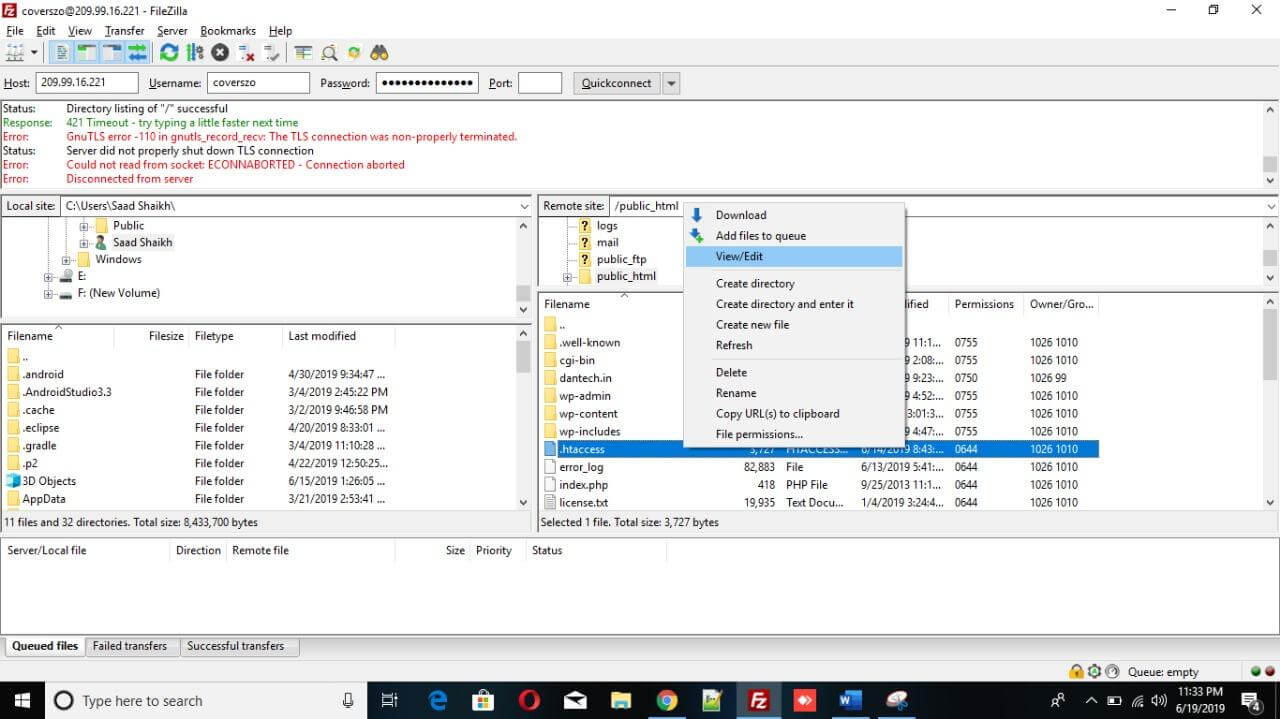Image resolution: width=1280 pixels, height=719 pixels.
Task: Choose Create directory option
Action: (x=794, y=284)
